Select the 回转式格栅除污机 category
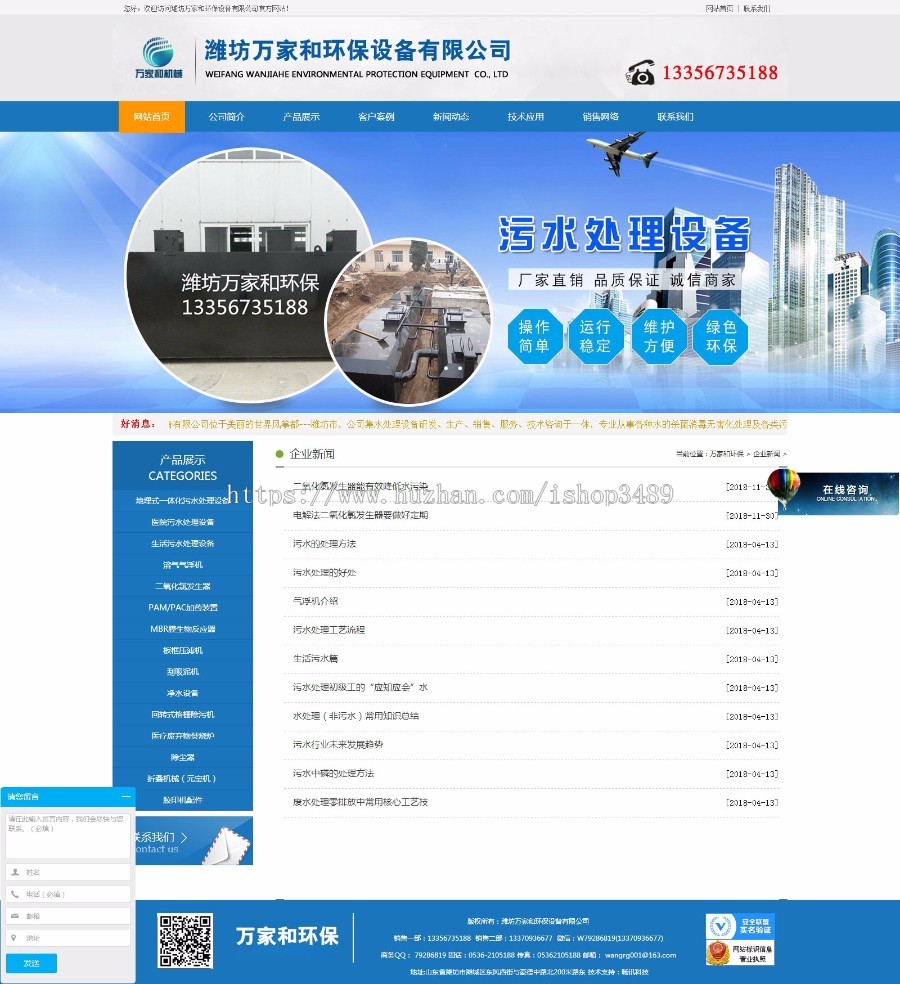The height and width of the screenshot is (984, 900). (183, 714)
